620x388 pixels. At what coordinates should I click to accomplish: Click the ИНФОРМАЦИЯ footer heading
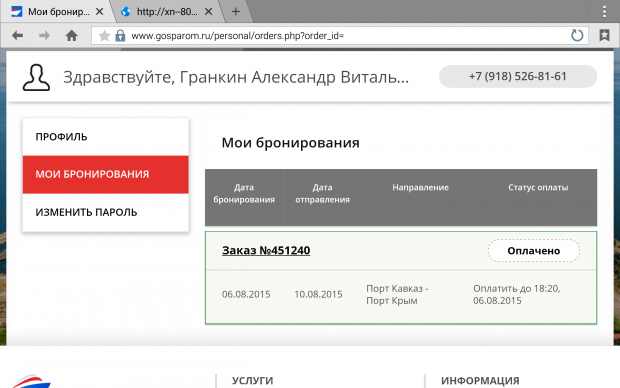point(480,380)
